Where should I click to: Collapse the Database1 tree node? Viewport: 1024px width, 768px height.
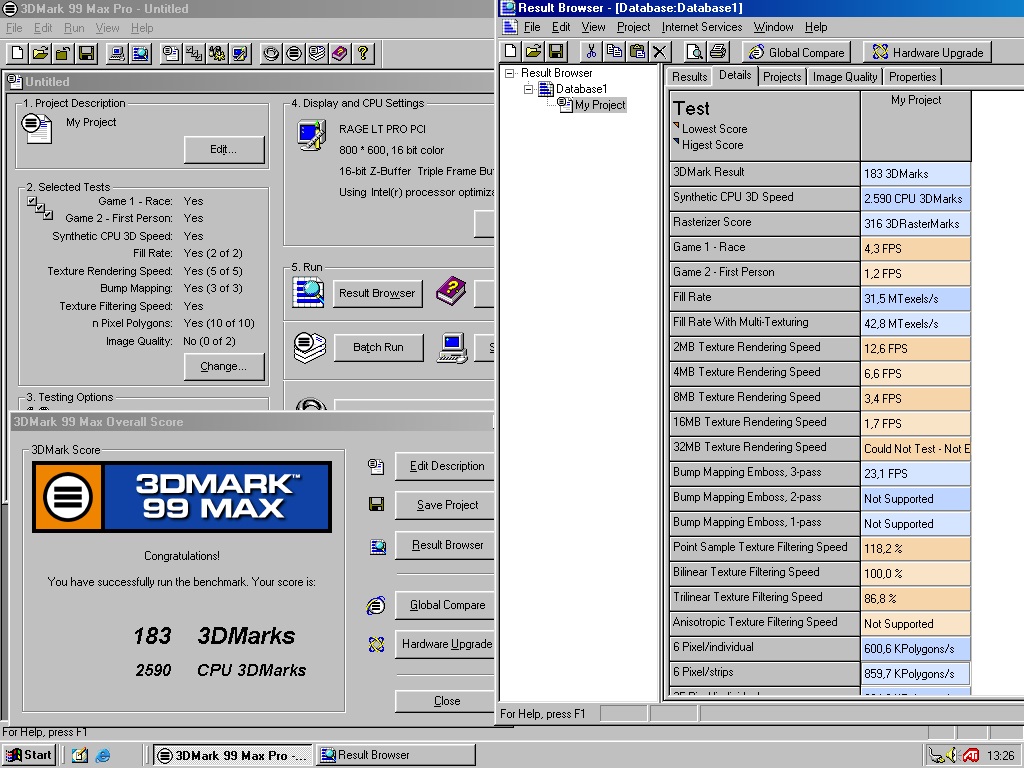[528, 89]
